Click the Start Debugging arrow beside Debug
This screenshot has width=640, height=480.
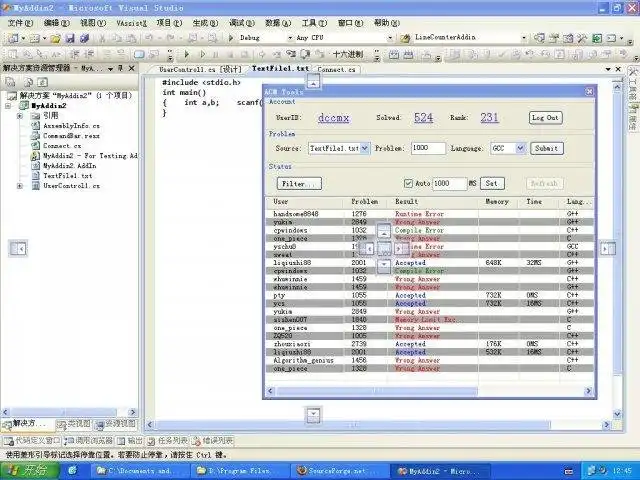(231, 38)
